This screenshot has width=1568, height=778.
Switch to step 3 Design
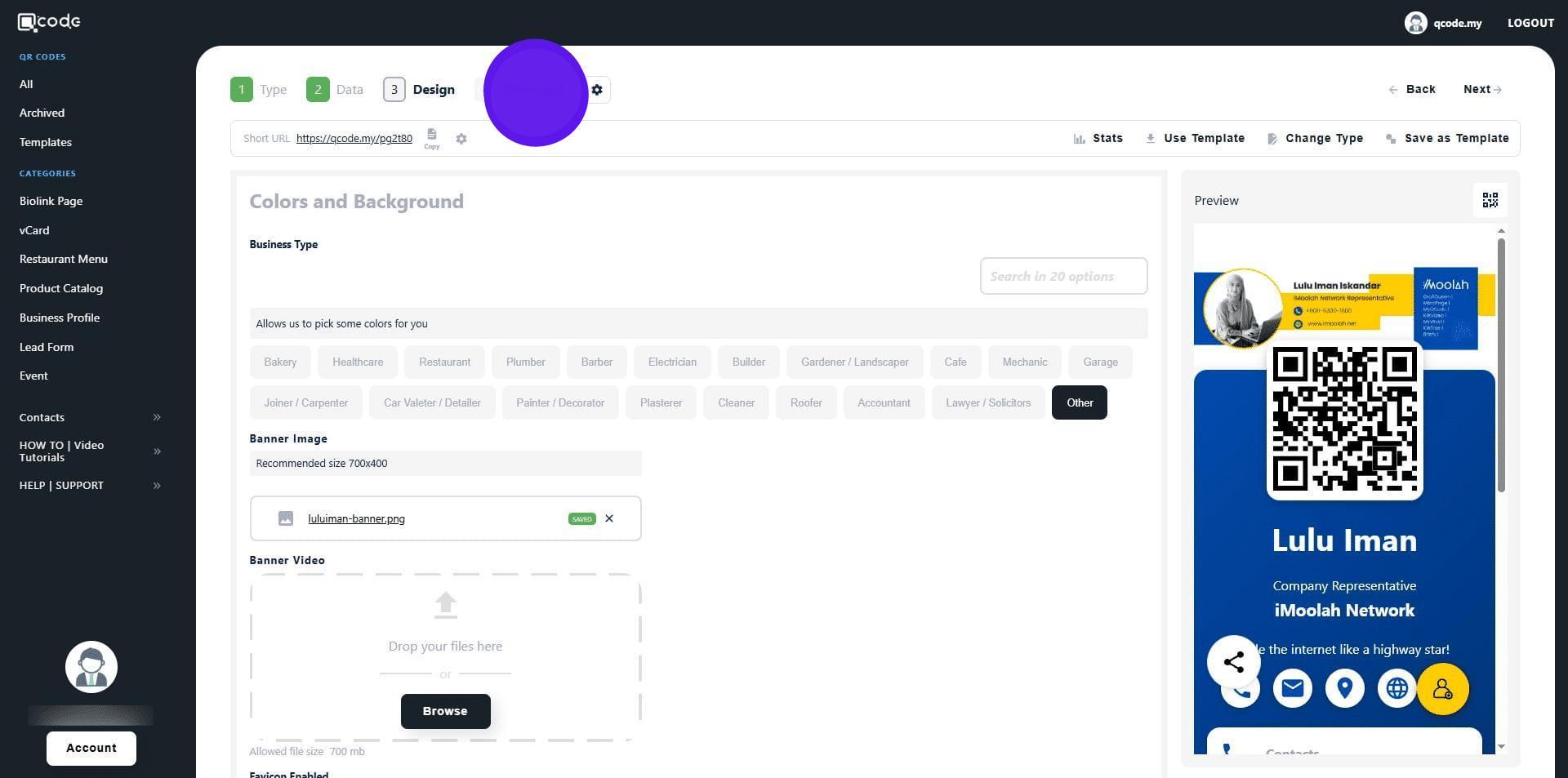click(x=419, y=90)
